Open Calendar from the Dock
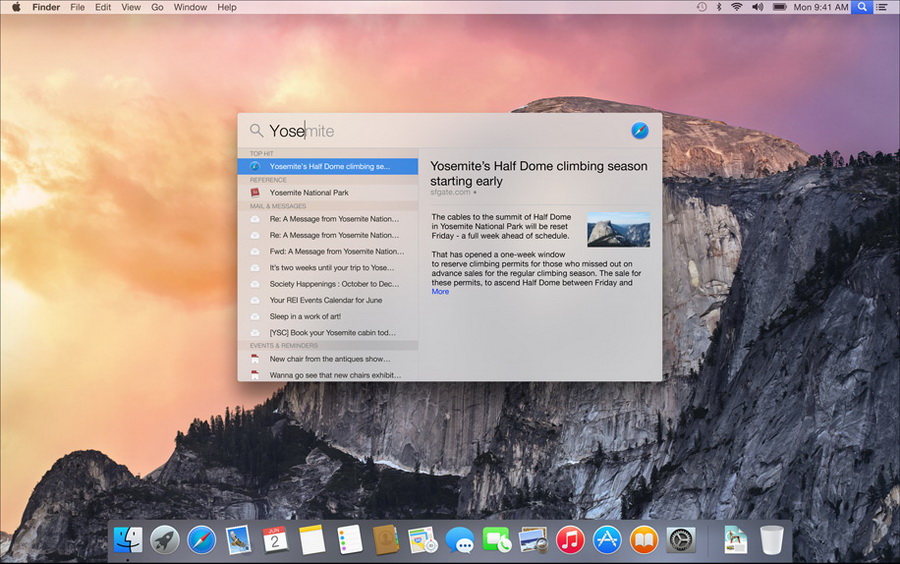 (275, 540)
